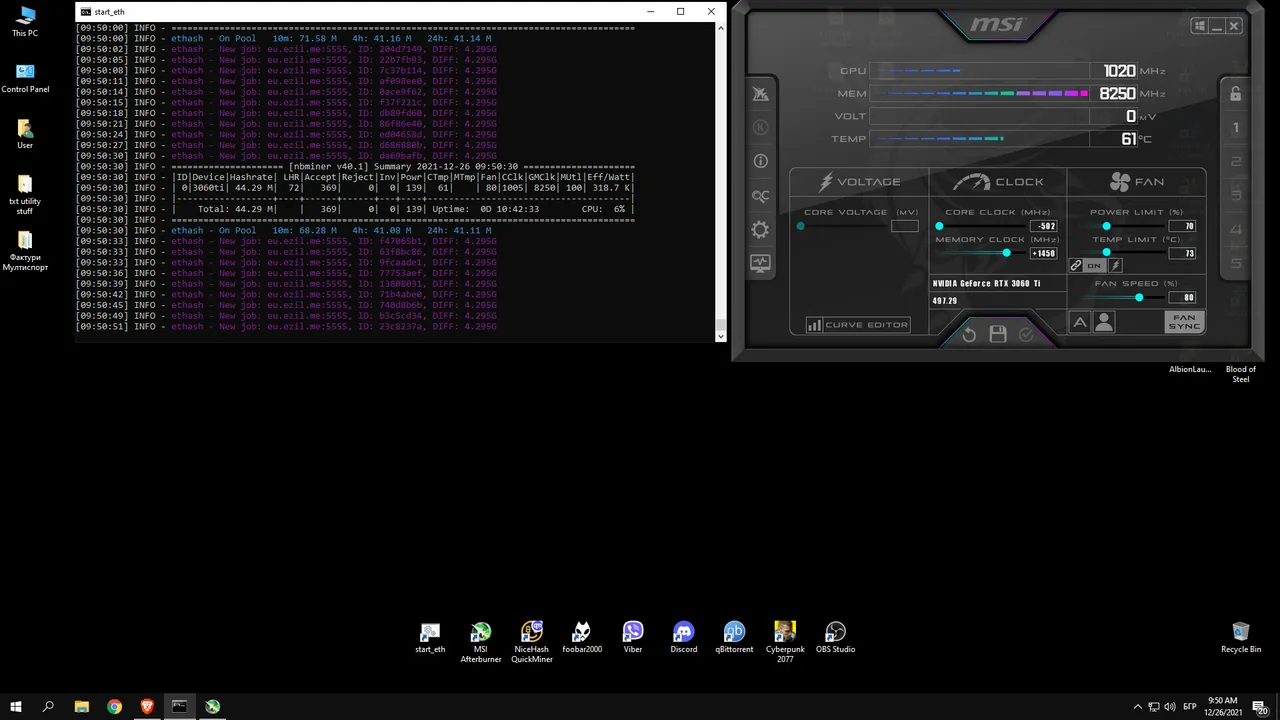The height and width of the screenshot is (720, 1280).
Task: Select the This PC desktop icon
Action: pyautogui.click(x=25, y=22)
